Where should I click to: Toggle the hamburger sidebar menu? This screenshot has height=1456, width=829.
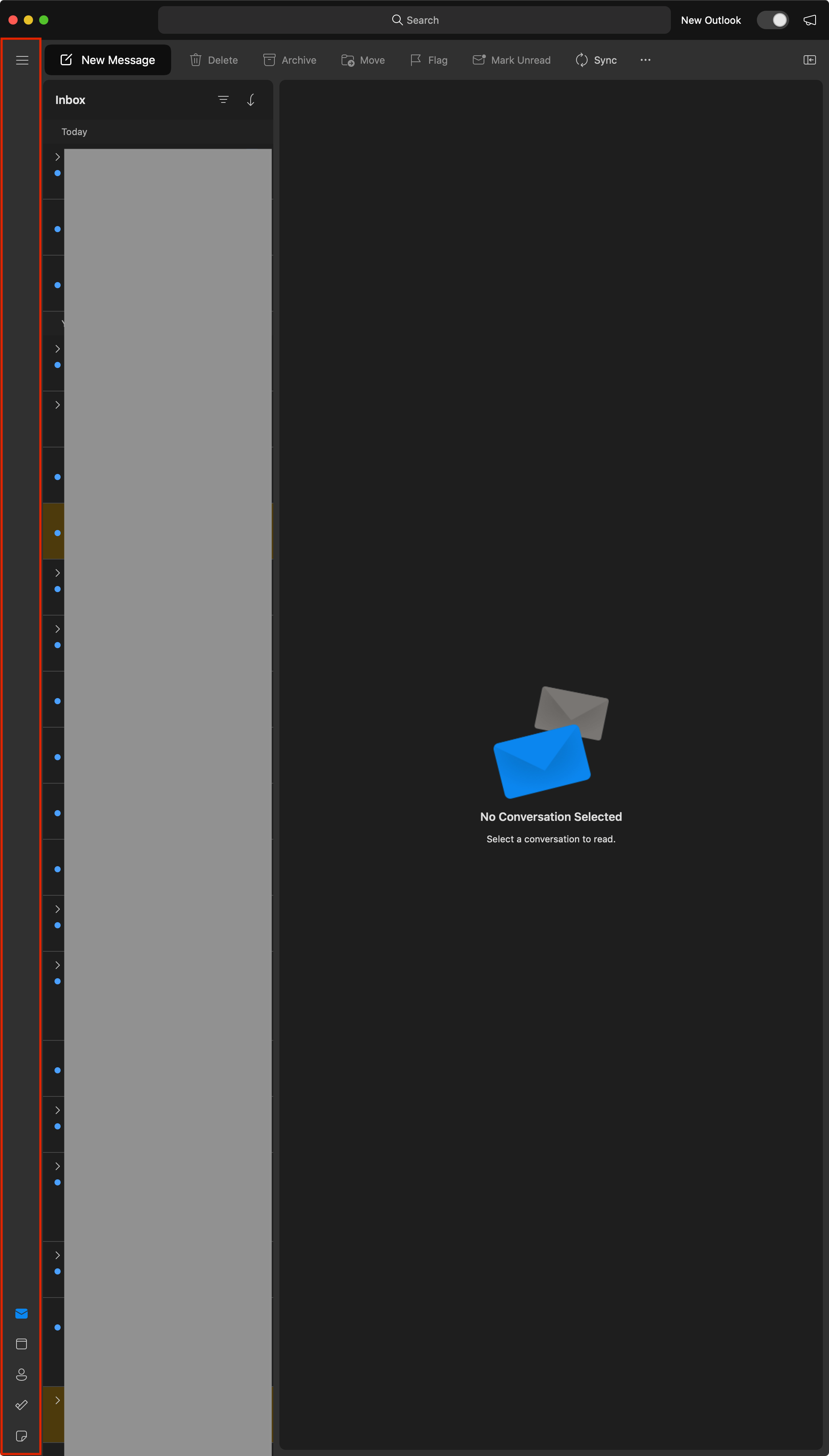click(x=22, y=60)
